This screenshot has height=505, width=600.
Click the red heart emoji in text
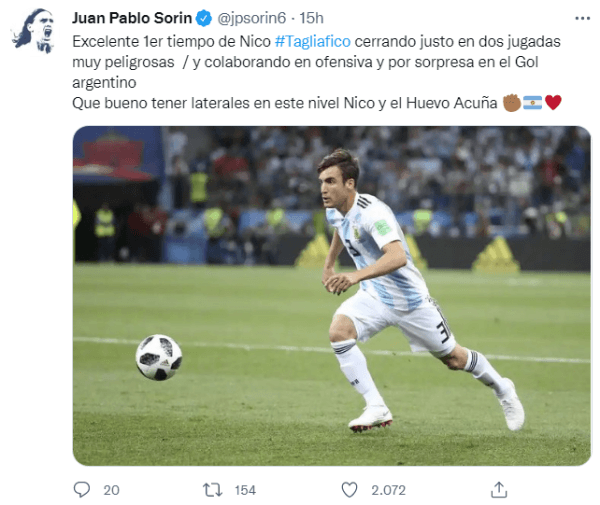tap(553, 103)
